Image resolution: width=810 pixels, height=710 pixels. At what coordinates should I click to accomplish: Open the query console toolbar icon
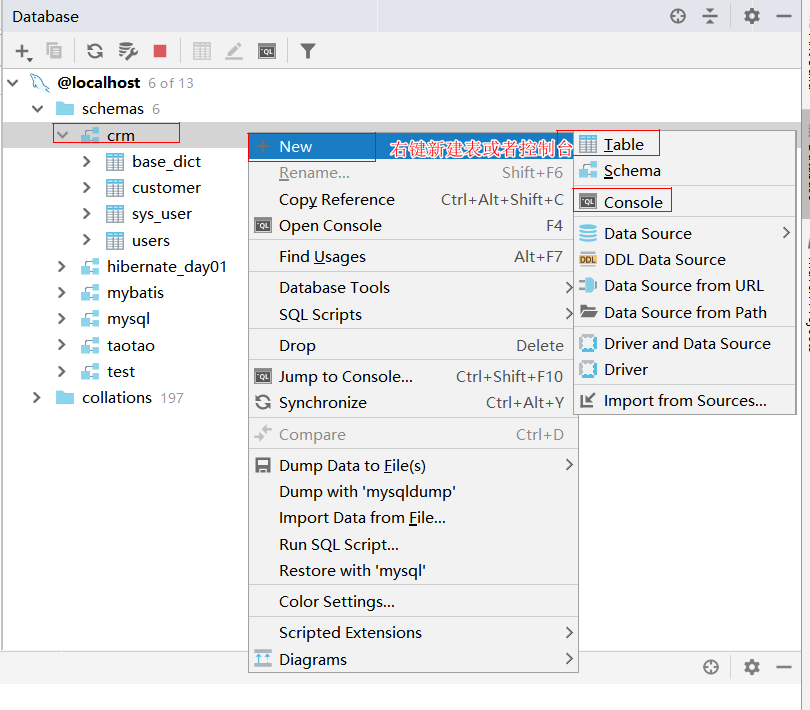[267, 51]
